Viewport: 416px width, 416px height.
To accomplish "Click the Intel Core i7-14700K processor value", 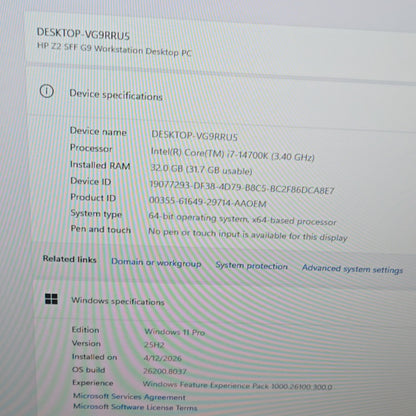I will (x=233, y=154).
